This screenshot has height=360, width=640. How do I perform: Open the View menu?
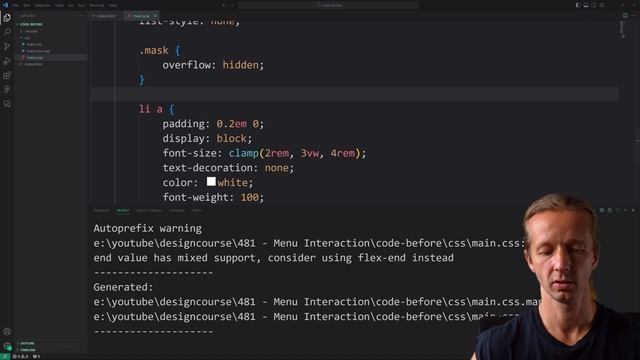click(60, 5)
